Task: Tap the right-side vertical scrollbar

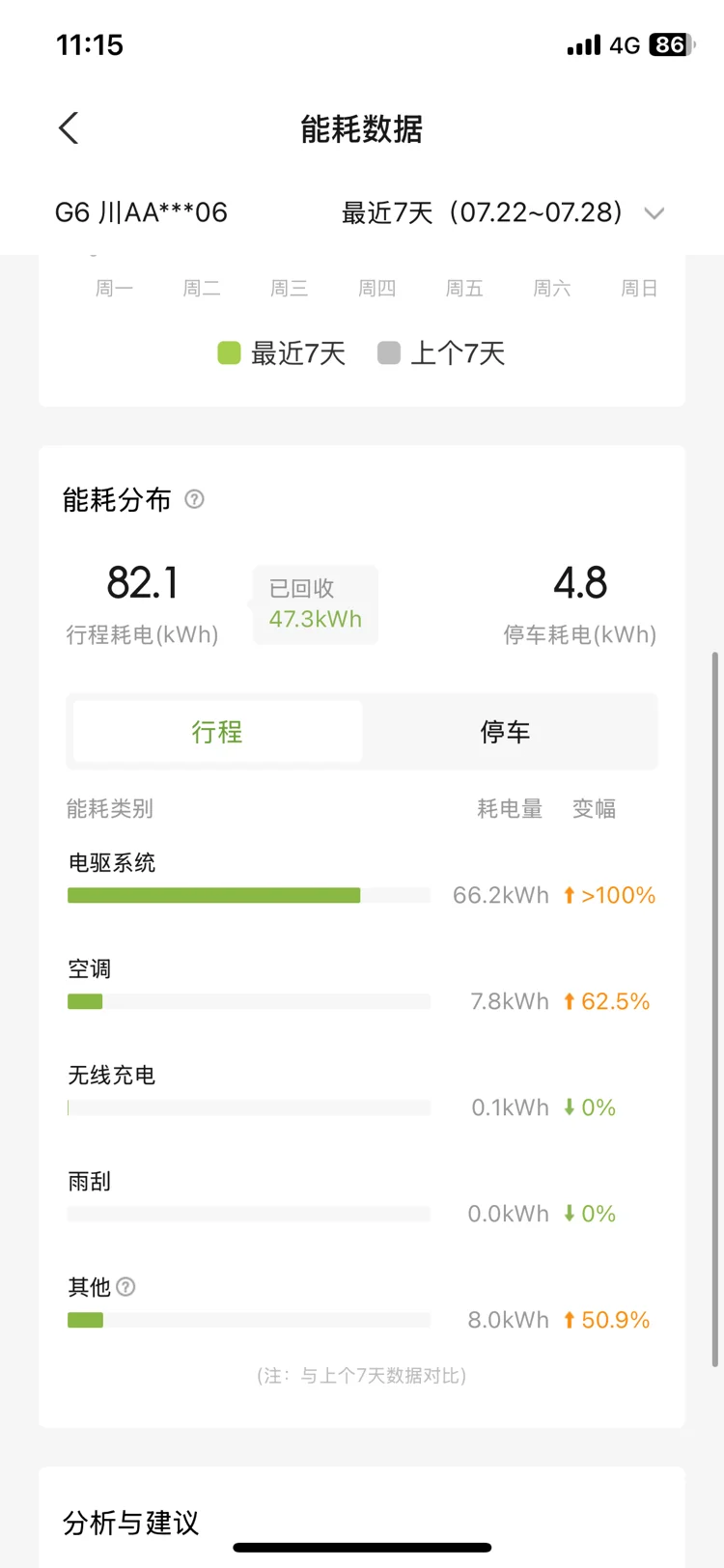Action: [714, 1009]
